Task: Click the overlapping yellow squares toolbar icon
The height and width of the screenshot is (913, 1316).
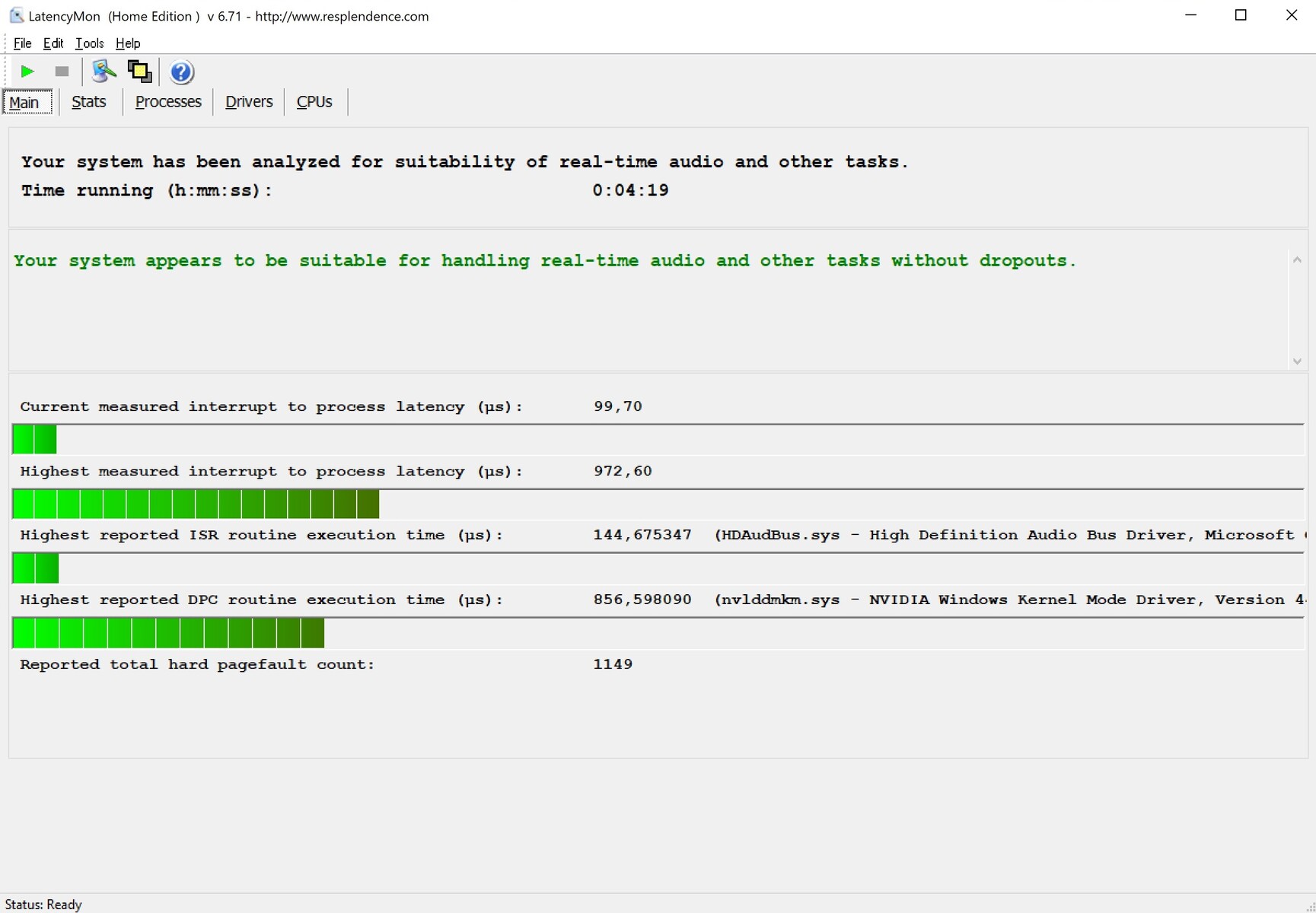Action: pyautogui.click(x=139, y=72)
